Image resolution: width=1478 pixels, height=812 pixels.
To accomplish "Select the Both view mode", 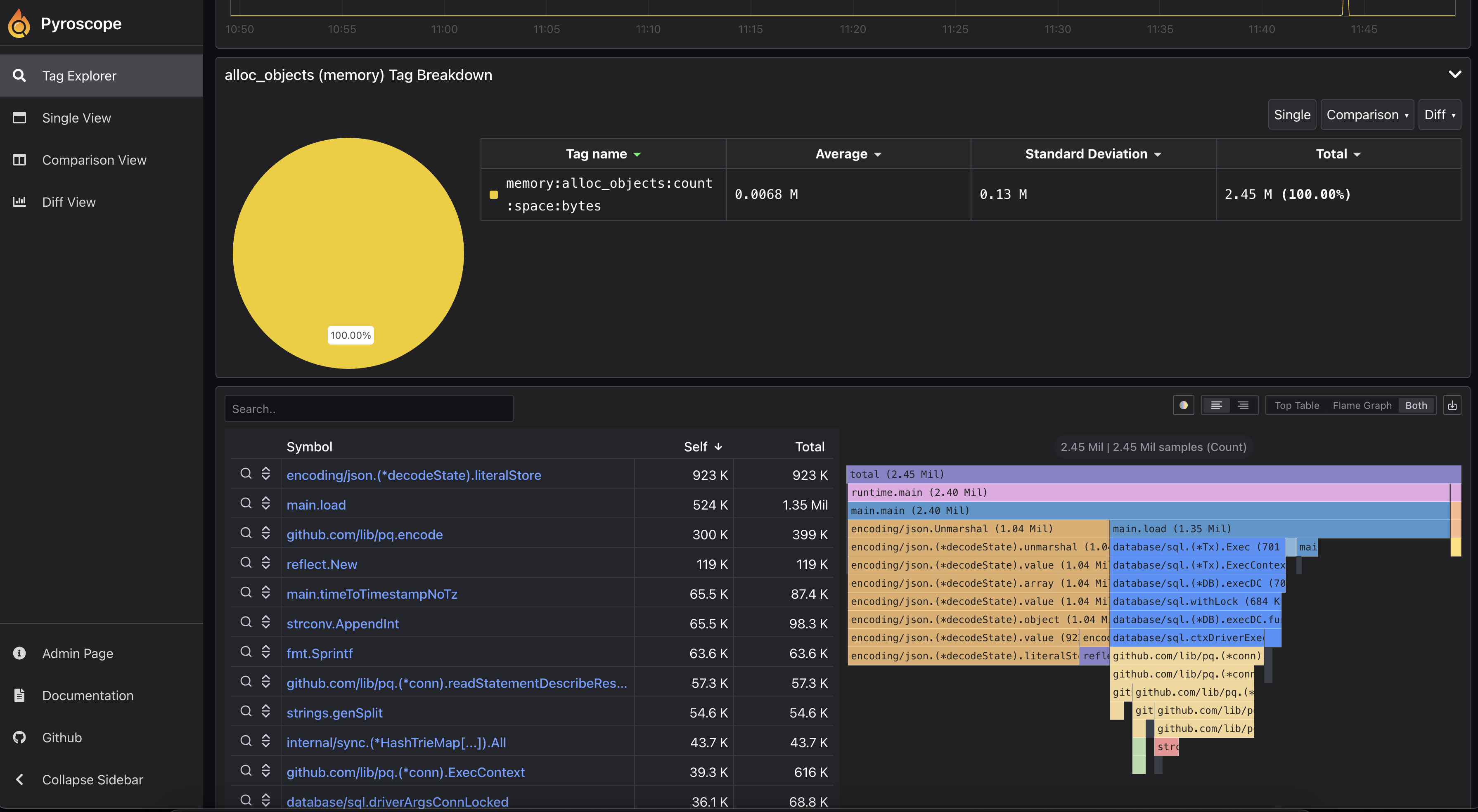I will point(1416,406).
